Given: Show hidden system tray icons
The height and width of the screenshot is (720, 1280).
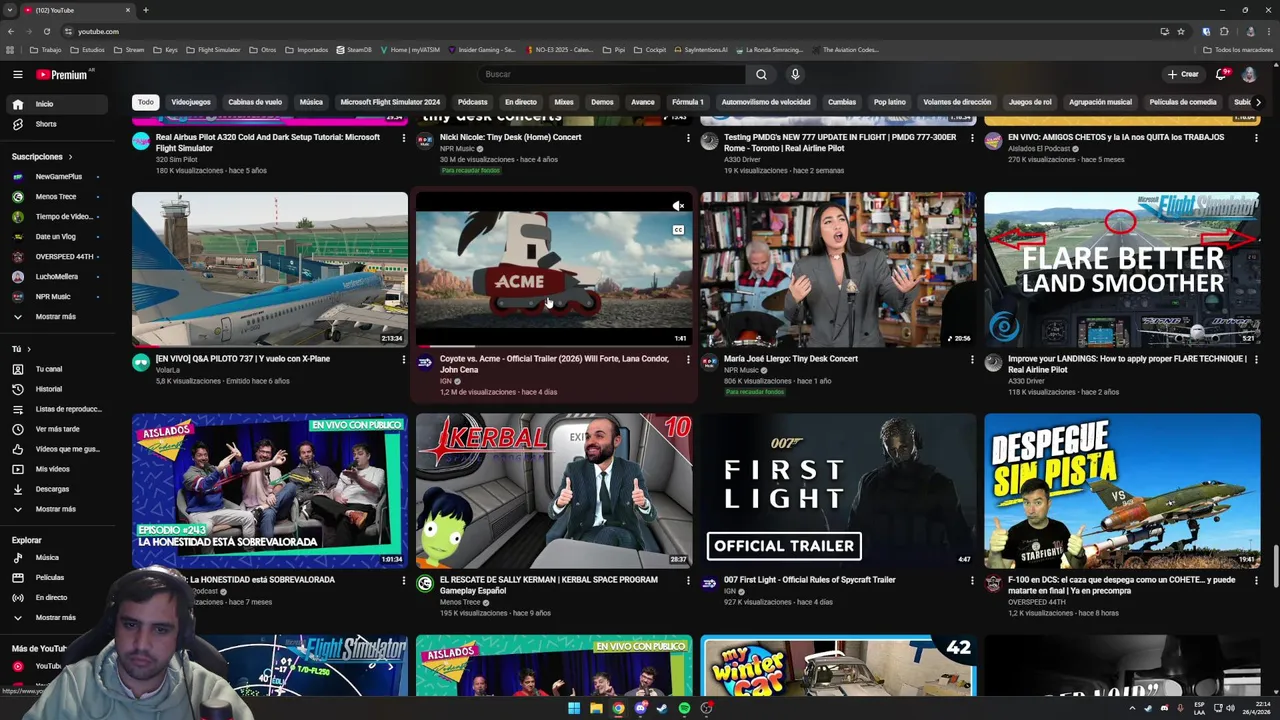Looking at the screenshot, I should pyautogui.click(x=1133, y=708).
